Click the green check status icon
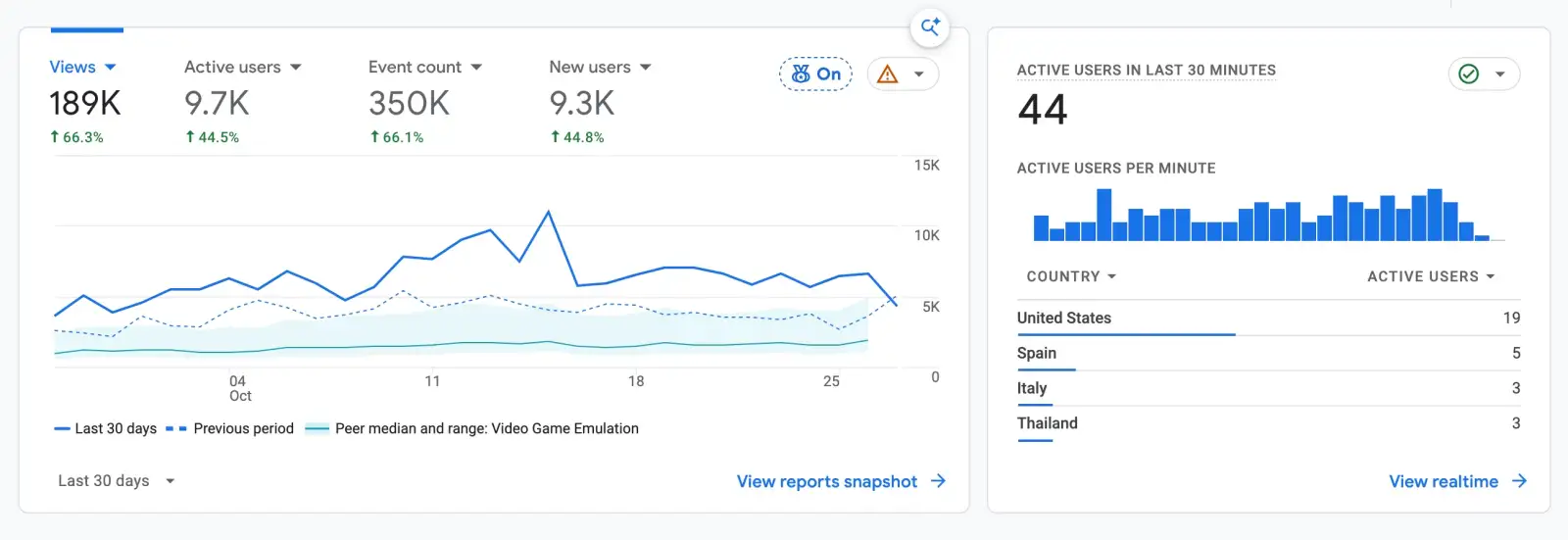1568x540 pixels. coord(1468,74)
